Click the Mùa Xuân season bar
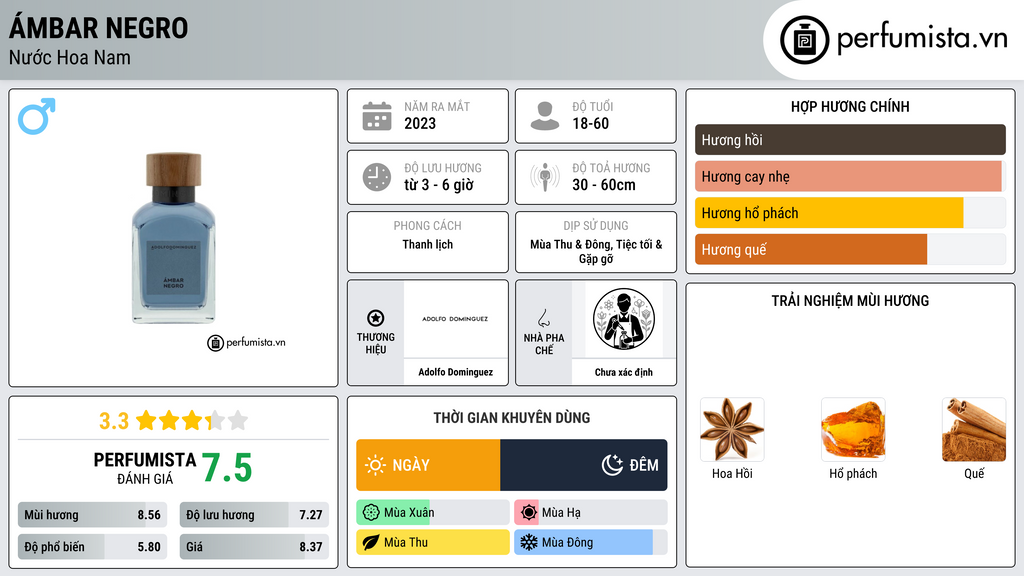The width and height of the screenshot is (1024, 576). [433, 513]
